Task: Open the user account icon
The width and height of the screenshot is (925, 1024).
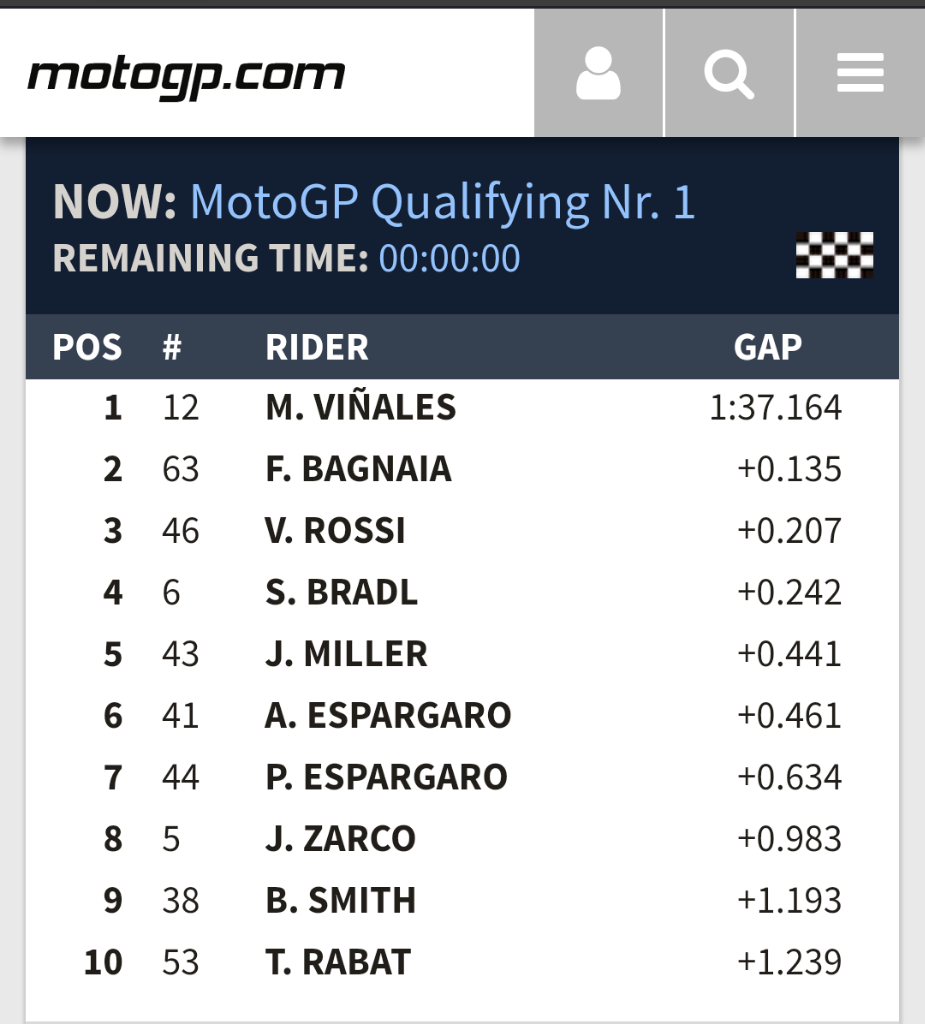Action: tap(598, 74)
